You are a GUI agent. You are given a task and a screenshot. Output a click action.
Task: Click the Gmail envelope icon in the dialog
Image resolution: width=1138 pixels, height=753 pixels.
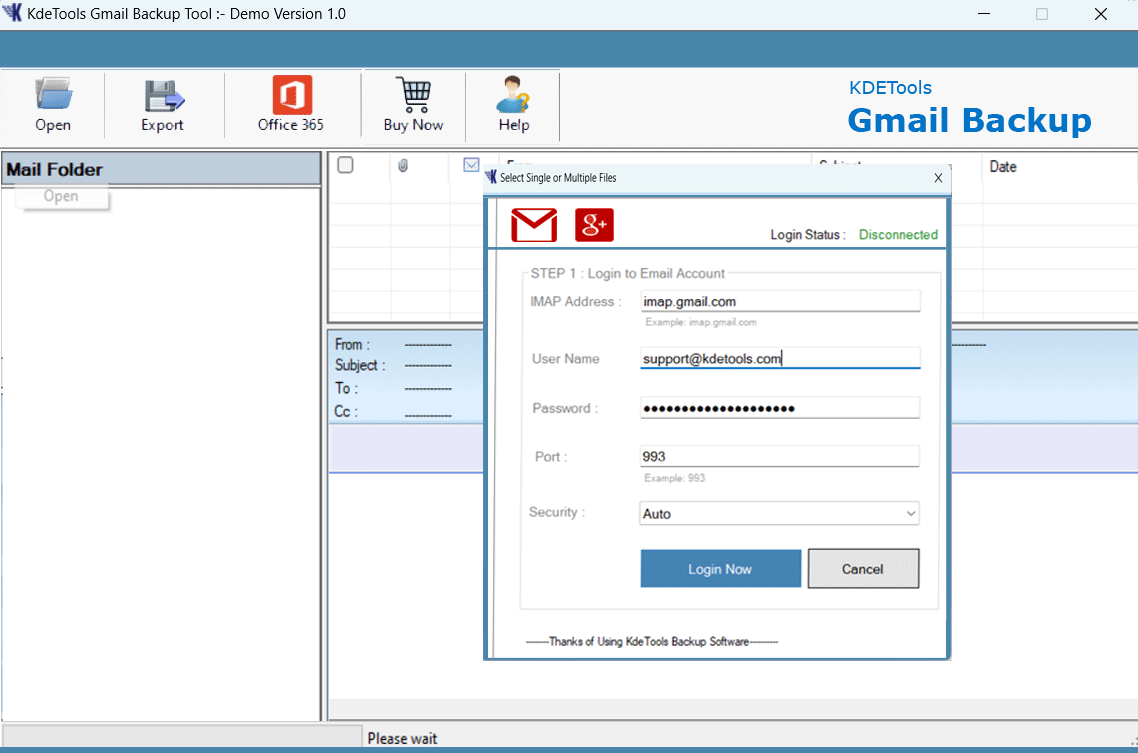click(x=533, y=225)
